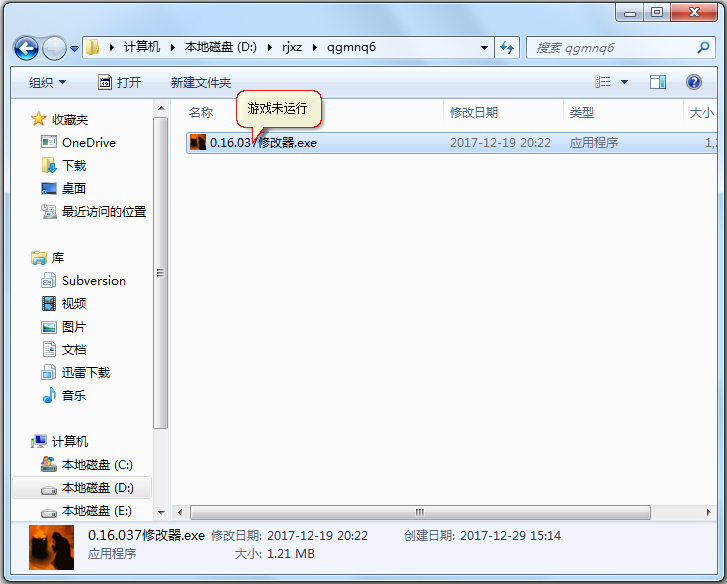Open 本地磁盘 (C:) drive

click(x=97, y=464)
